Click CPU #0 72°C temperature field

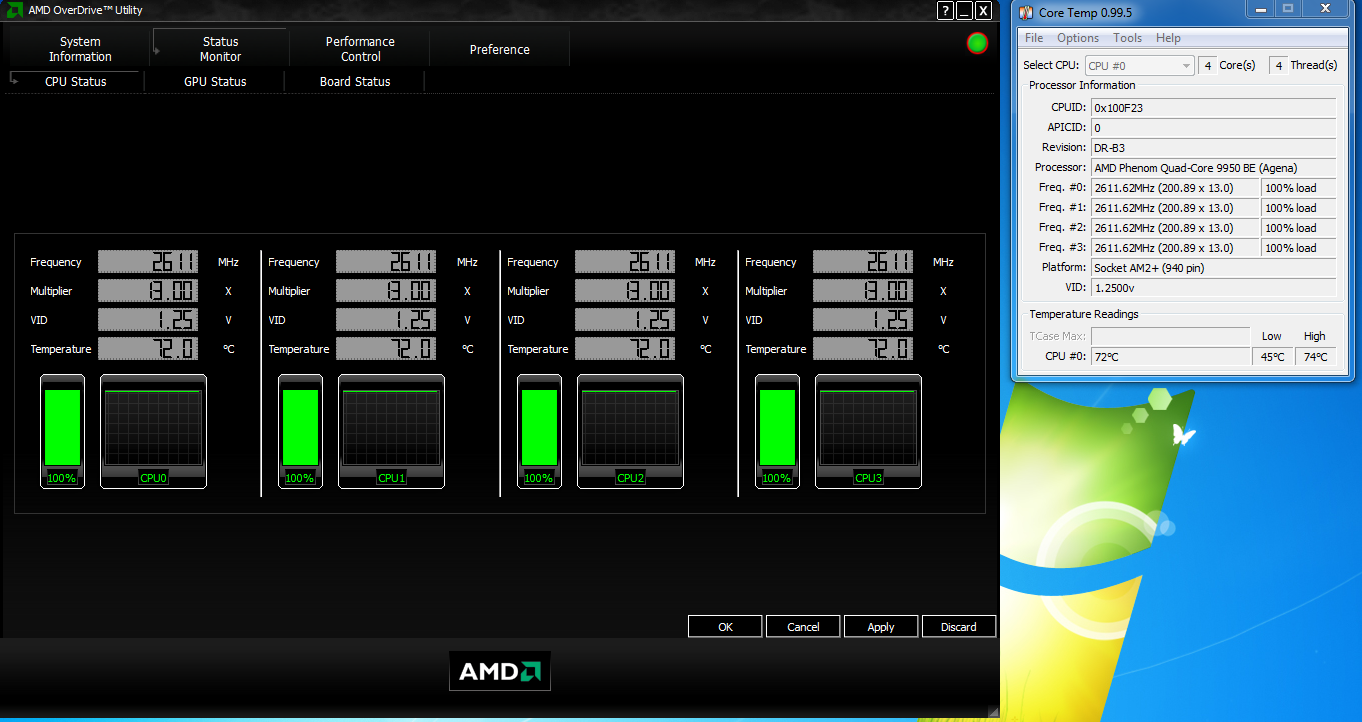[1170, 356]
